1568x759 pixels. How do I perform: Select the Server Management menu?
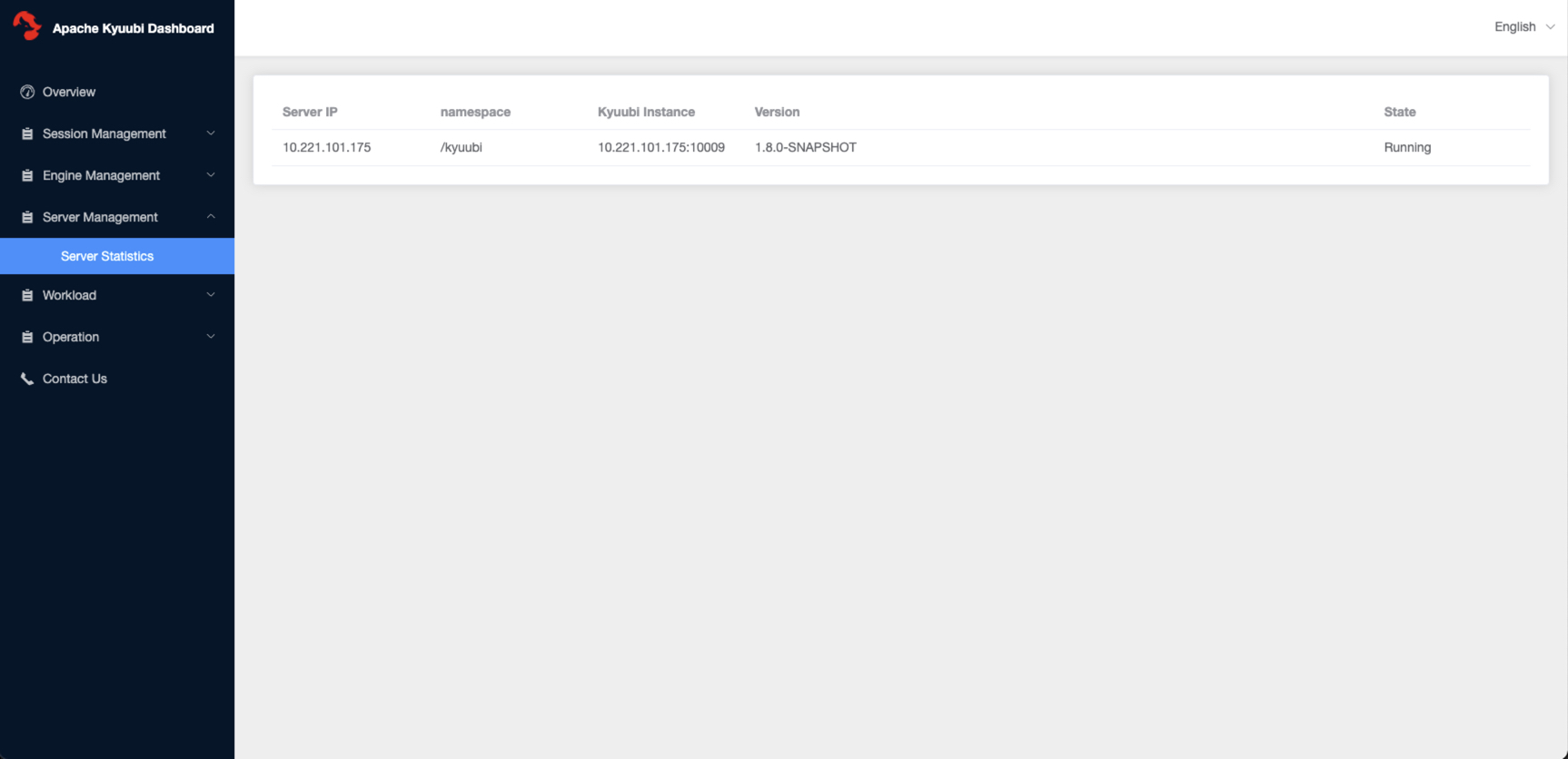tap(117, 217)
